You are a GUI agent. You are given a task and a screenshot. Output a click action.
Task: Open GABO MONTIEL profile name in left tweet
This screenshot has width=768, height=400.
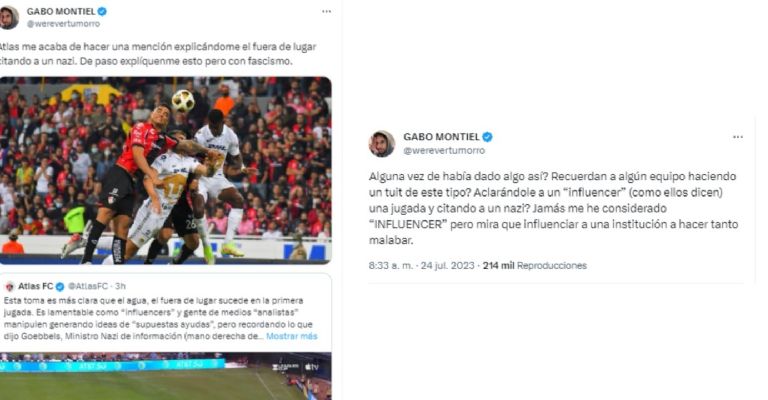61,11
